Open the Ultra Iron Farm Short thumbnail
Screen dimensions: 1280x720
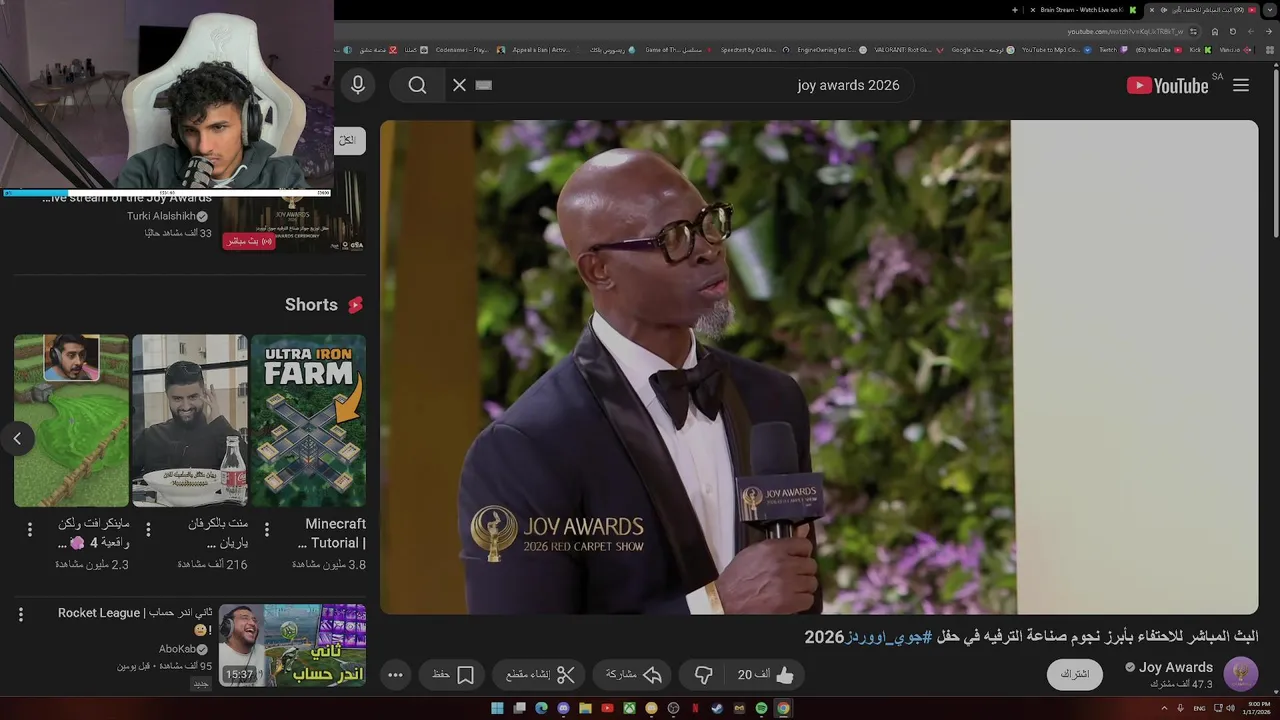[x=308, y=420]
